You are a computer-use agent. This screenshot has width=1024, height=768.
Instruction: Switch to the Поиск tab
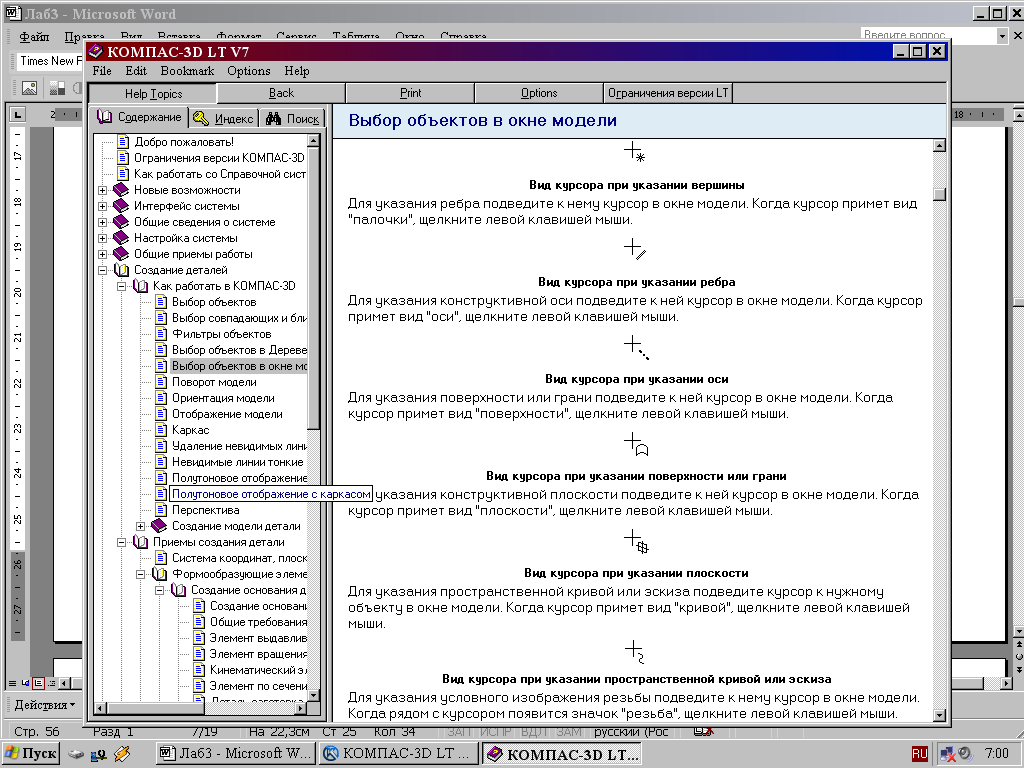pos(293,118)
